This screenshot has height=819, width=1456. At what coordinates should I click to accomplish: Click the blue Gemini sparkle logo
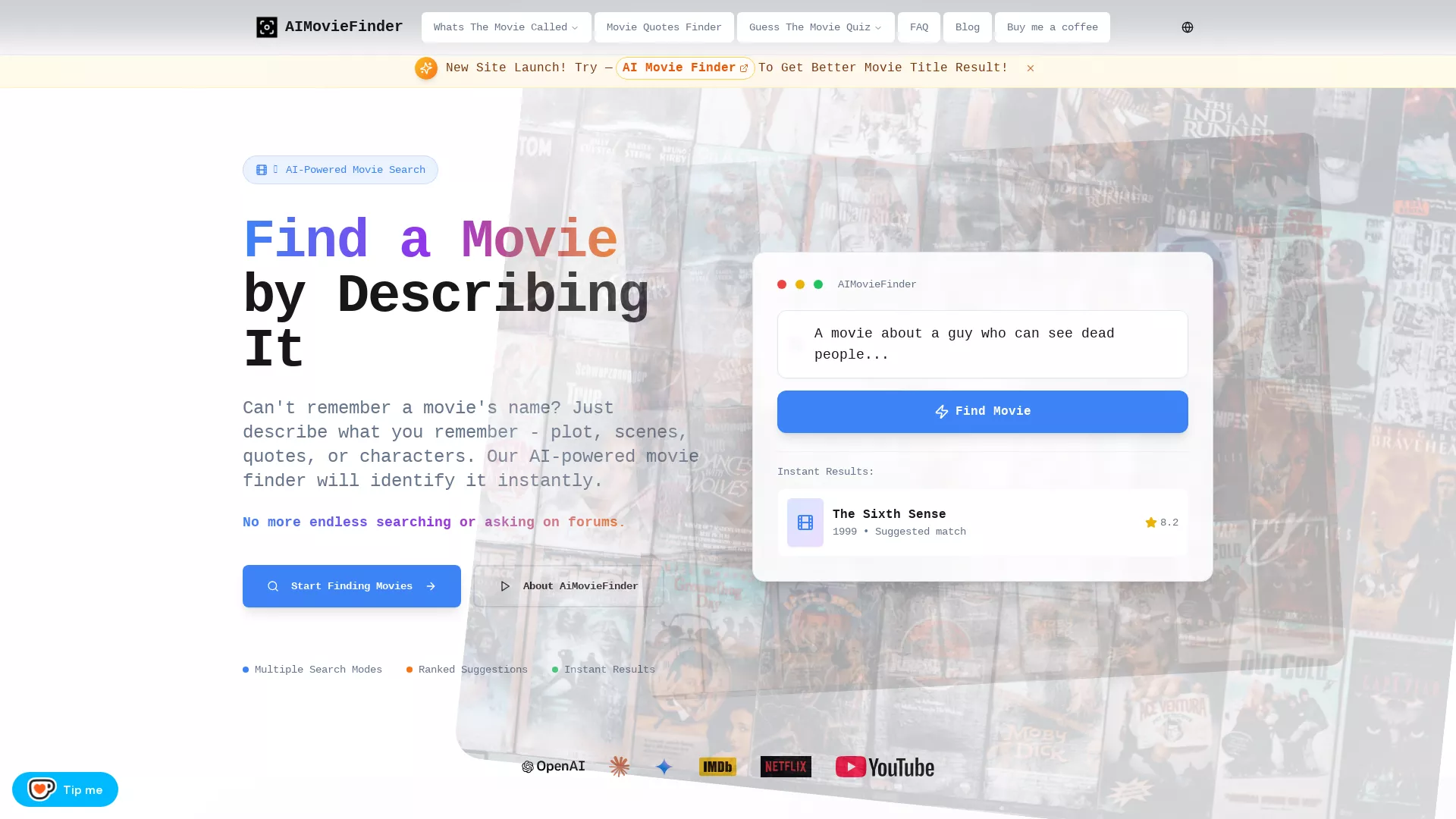coord(664,767)
